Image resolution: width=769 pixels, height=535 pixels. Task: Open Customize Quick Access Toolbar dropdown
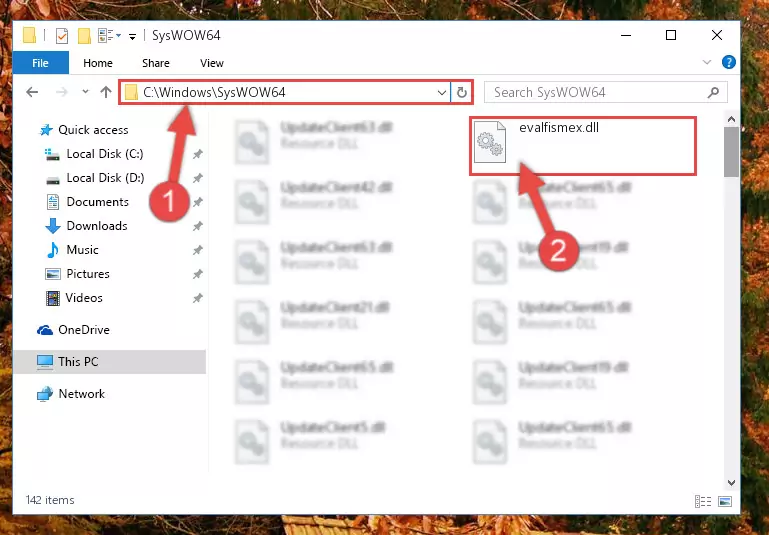132,36
